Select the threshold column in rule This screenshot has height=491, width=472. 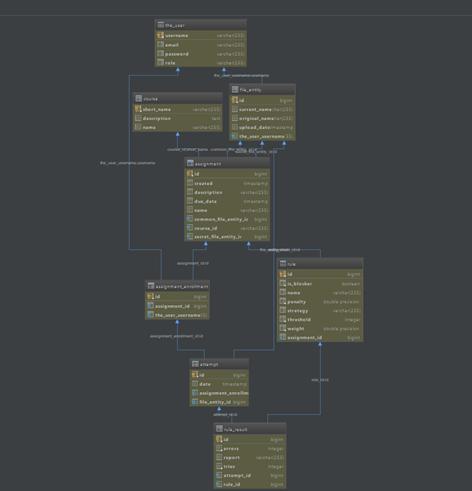320,320
